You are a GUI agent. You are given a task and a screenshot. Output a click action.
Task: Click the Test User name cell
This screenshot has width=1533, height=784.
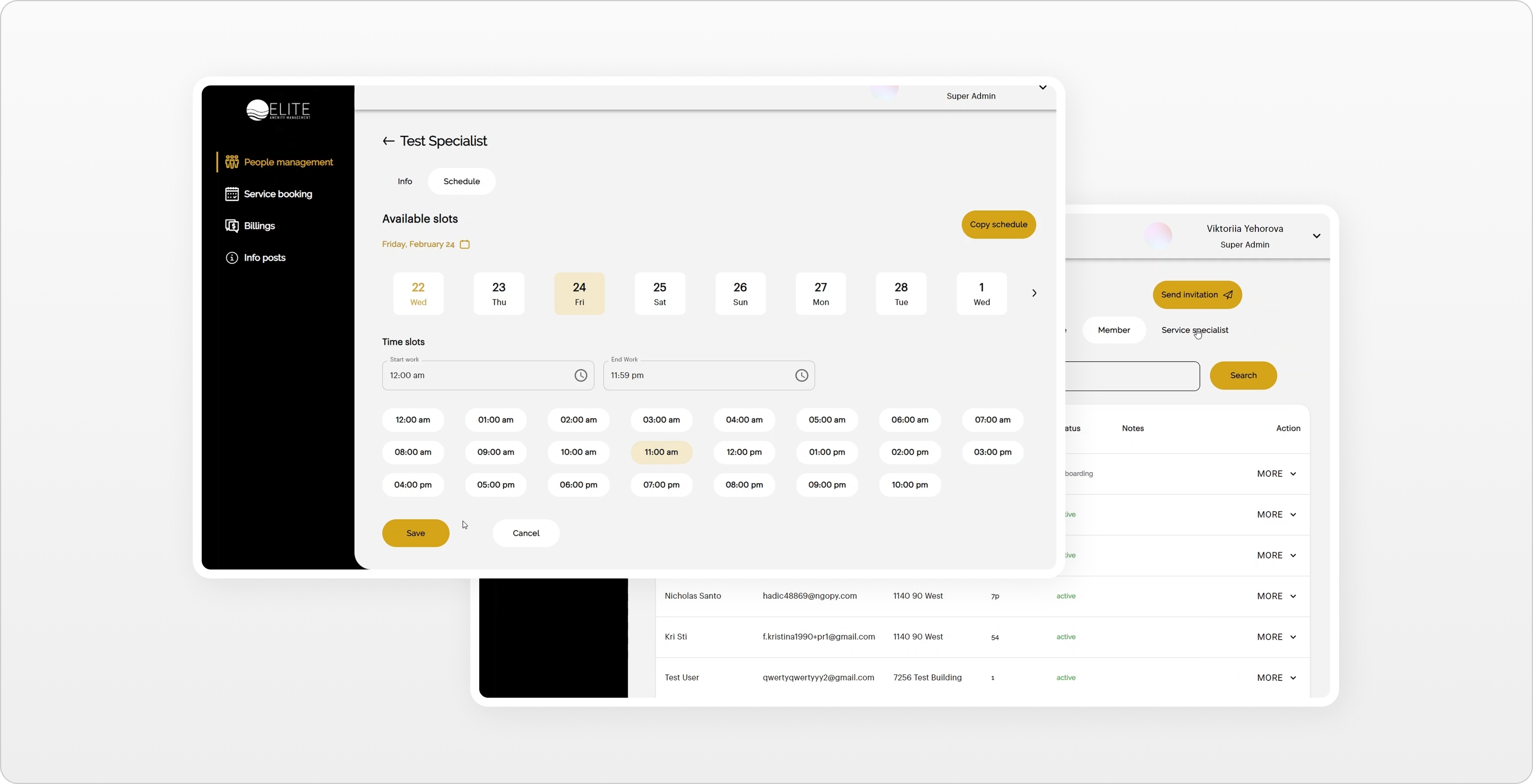click(x=681, y=678)
